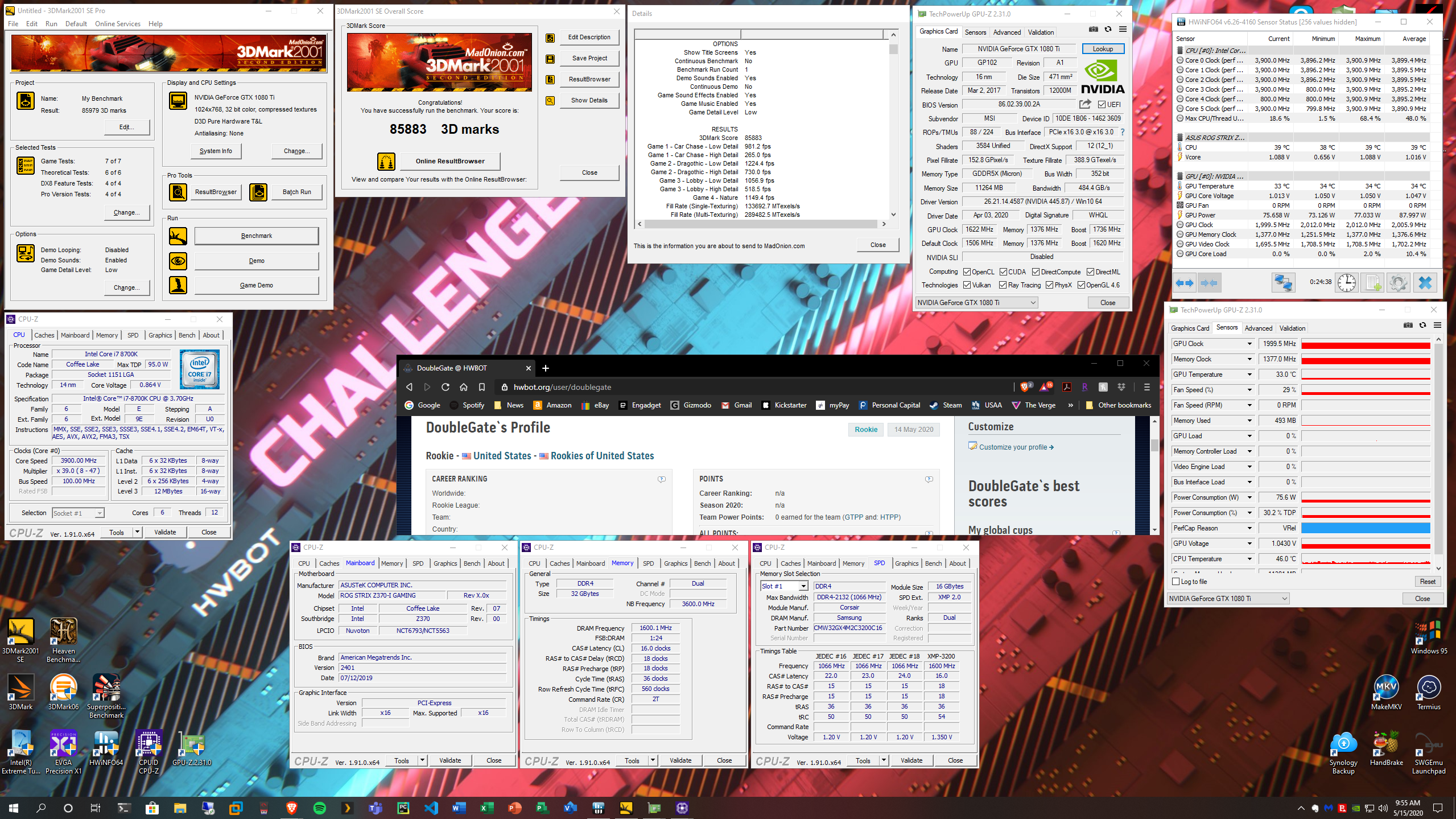Open HWiNFO settings gear icon

coord(1398,283)
